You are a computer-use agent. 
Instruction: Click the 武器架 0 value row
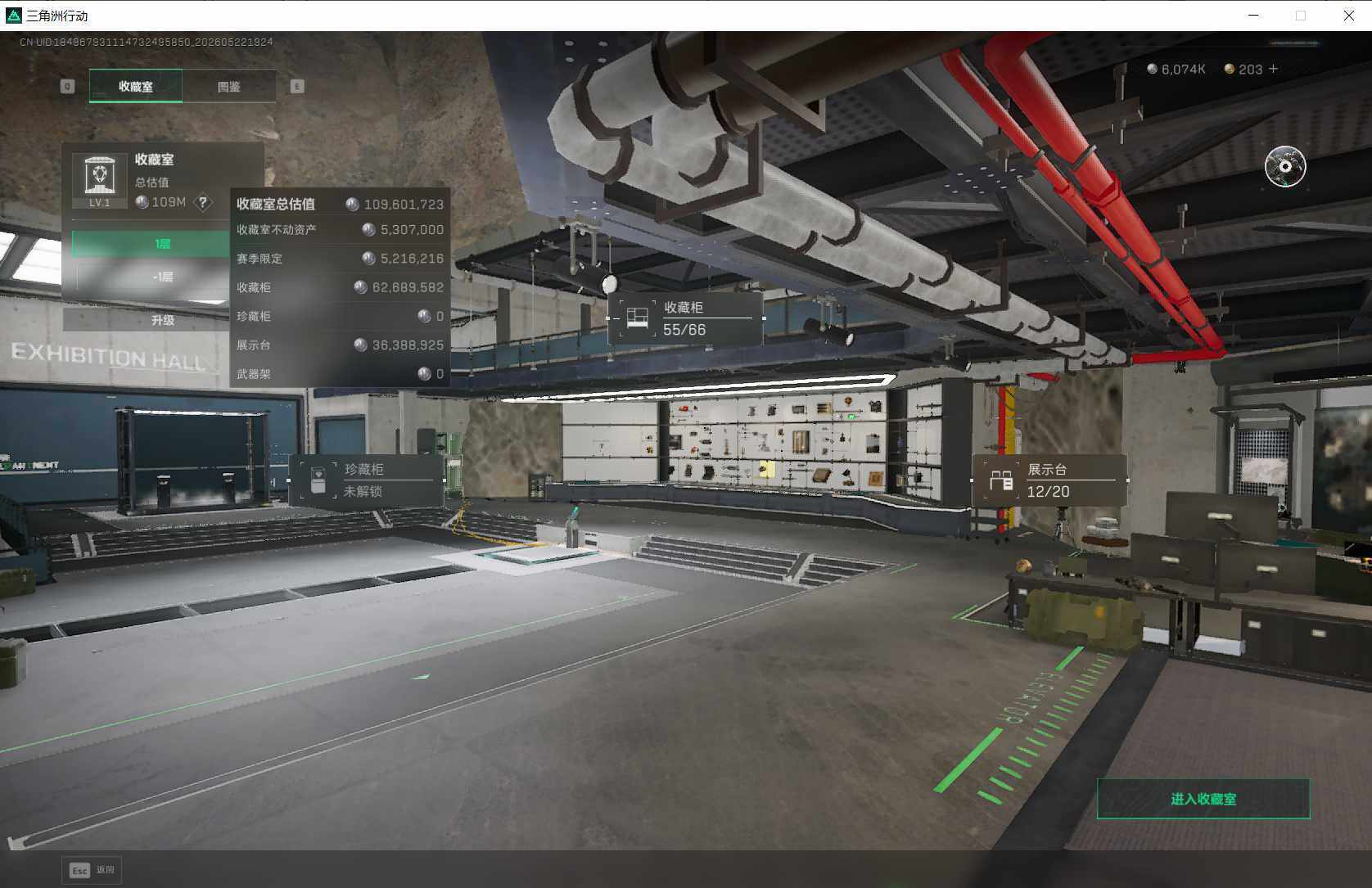pyautogui.click(x=340, y=374)
